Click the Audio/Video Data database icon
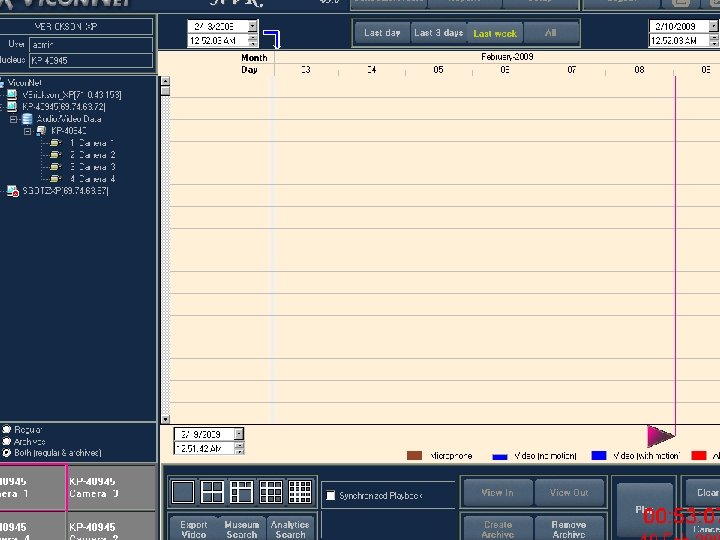Viewport: 720px width, 540px height. pyautogui.click(x=28, y=119)
